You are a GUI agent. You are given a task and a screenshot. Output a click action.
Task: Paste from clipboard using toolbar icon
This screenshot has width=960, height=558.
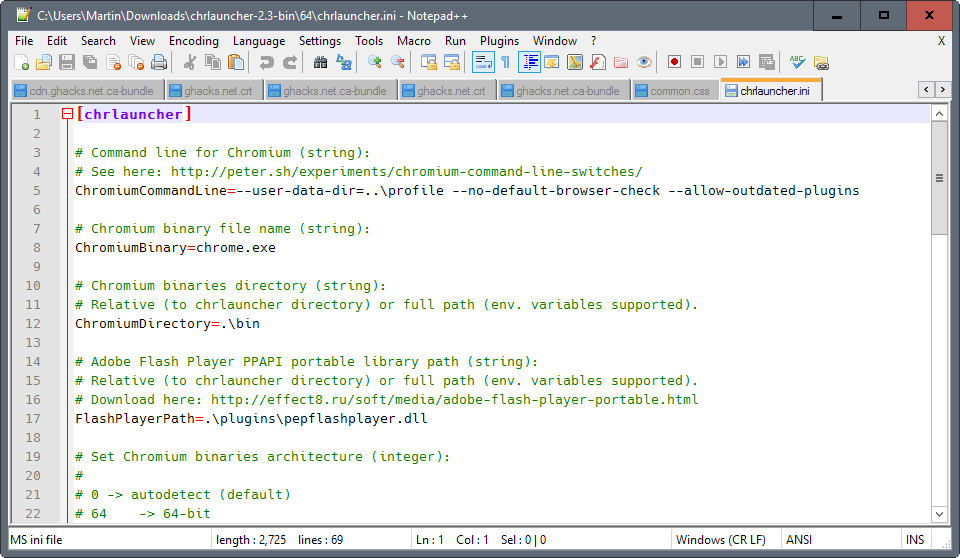click(x=236, y=62)
